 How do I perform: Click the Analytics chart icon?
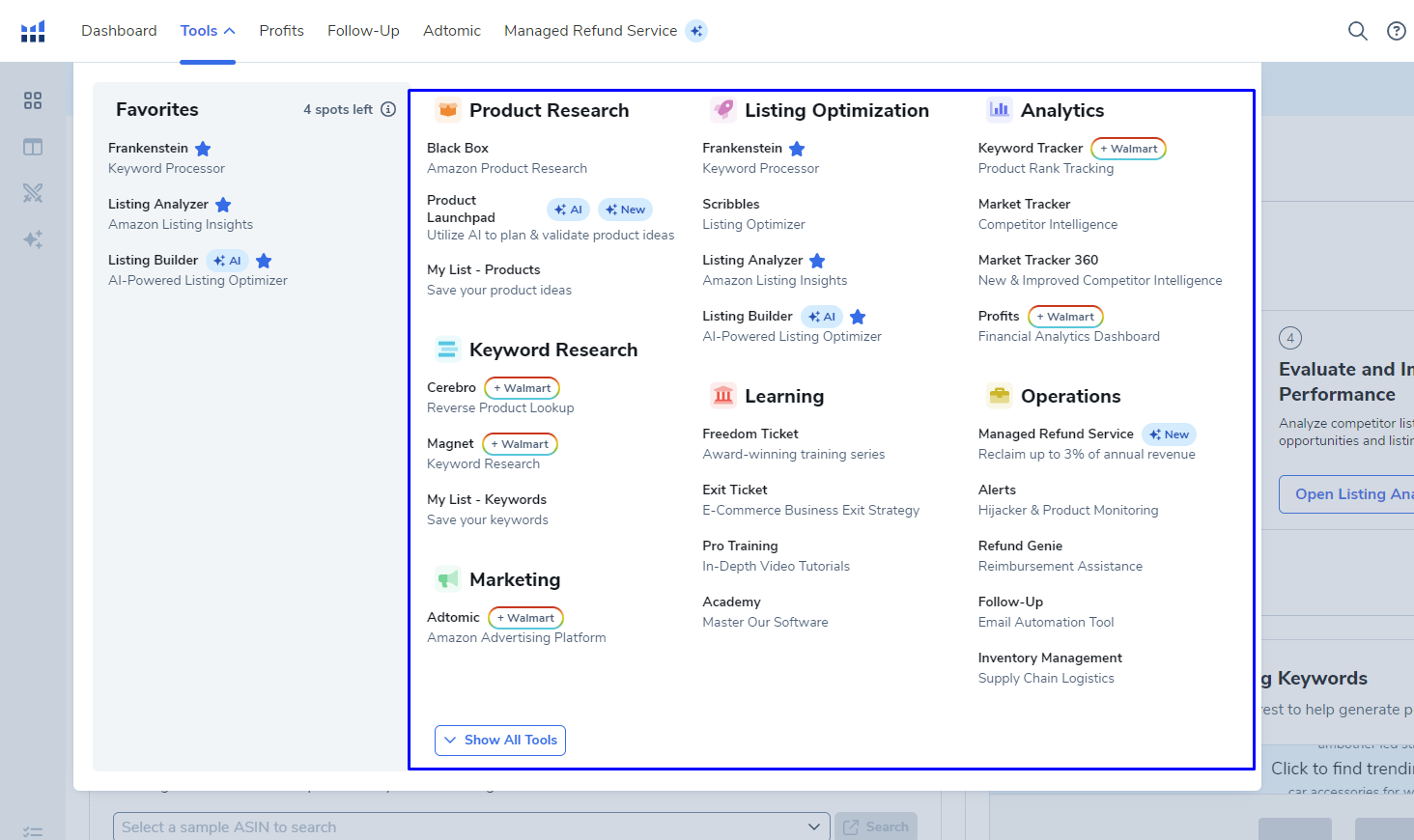[999, 110]
